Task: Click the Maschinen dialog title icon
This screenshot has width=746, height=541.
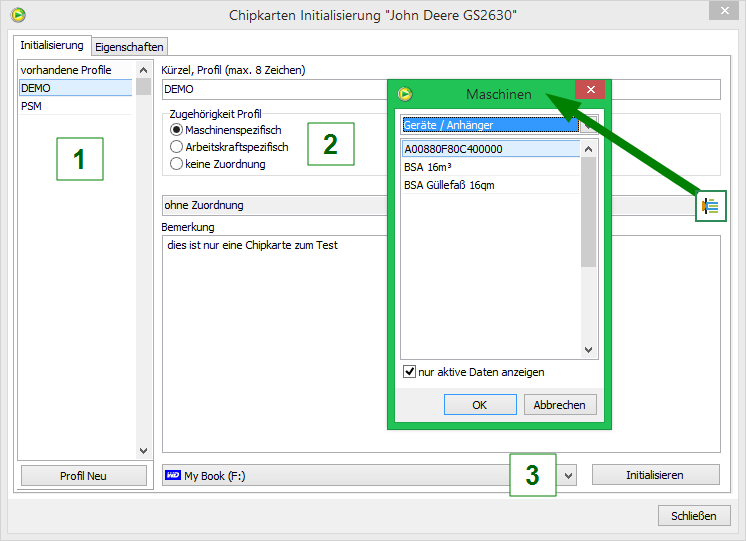Action: [x=405, y=94]
